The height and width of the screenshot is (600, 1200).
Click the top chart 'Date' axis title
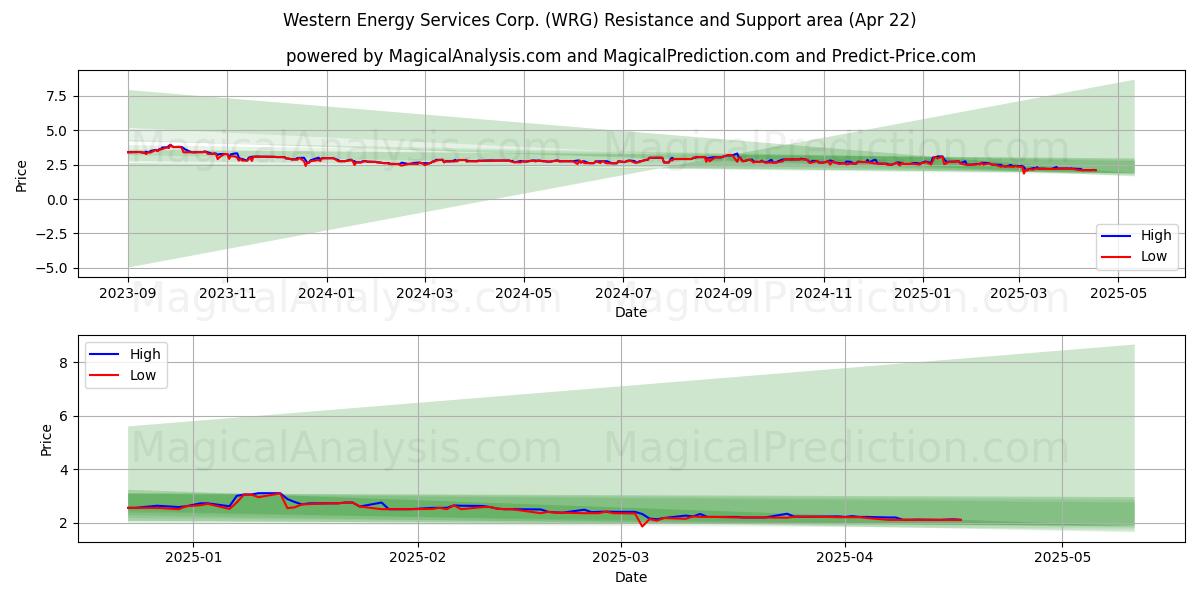631,313
